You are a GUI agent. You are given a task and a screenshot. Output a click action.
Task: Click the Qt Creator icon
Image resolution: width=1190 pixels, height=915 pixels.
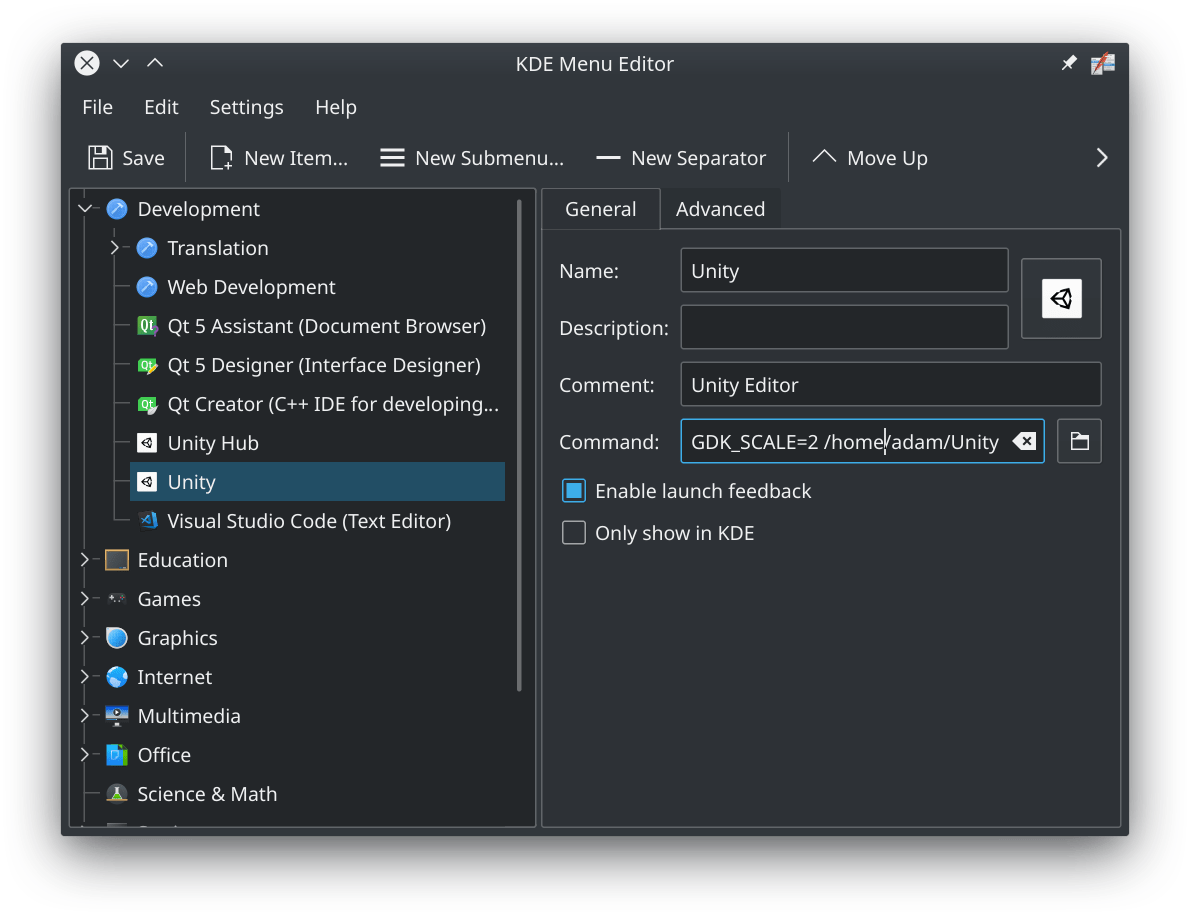click(146, 404)
